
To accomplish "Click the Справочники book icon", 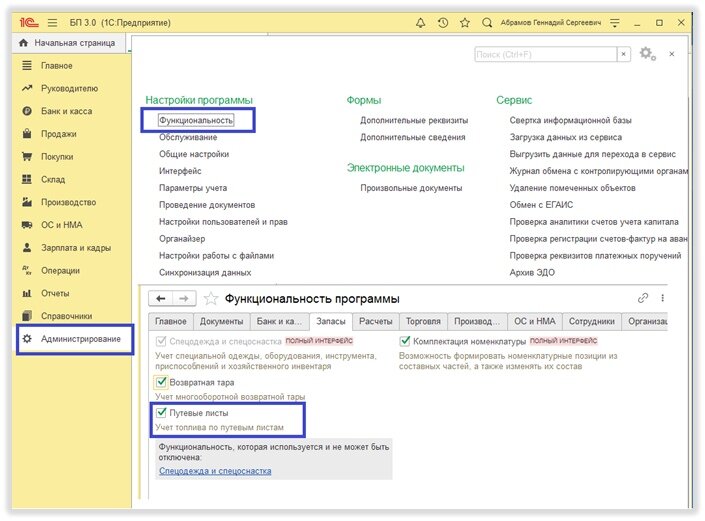I will coord(27,316).
